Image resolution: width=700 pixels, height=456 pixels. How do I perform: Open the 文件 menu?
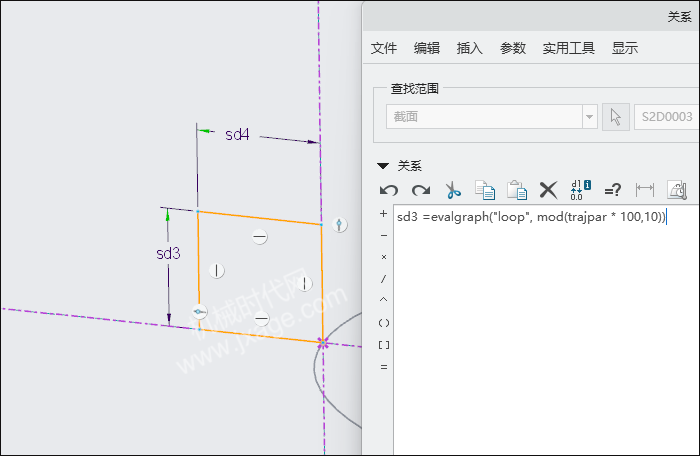pyautogui.click(x=383, y=48)
